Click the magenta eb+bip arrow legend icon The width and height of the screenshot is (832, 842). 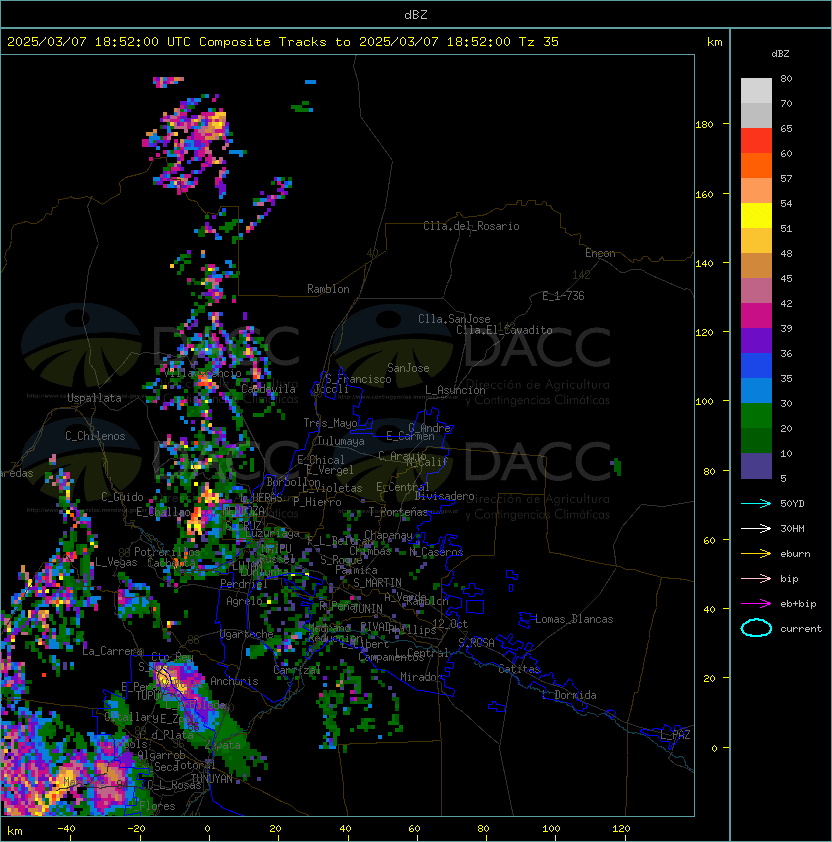pyautogui.click(x=756, y=604)
